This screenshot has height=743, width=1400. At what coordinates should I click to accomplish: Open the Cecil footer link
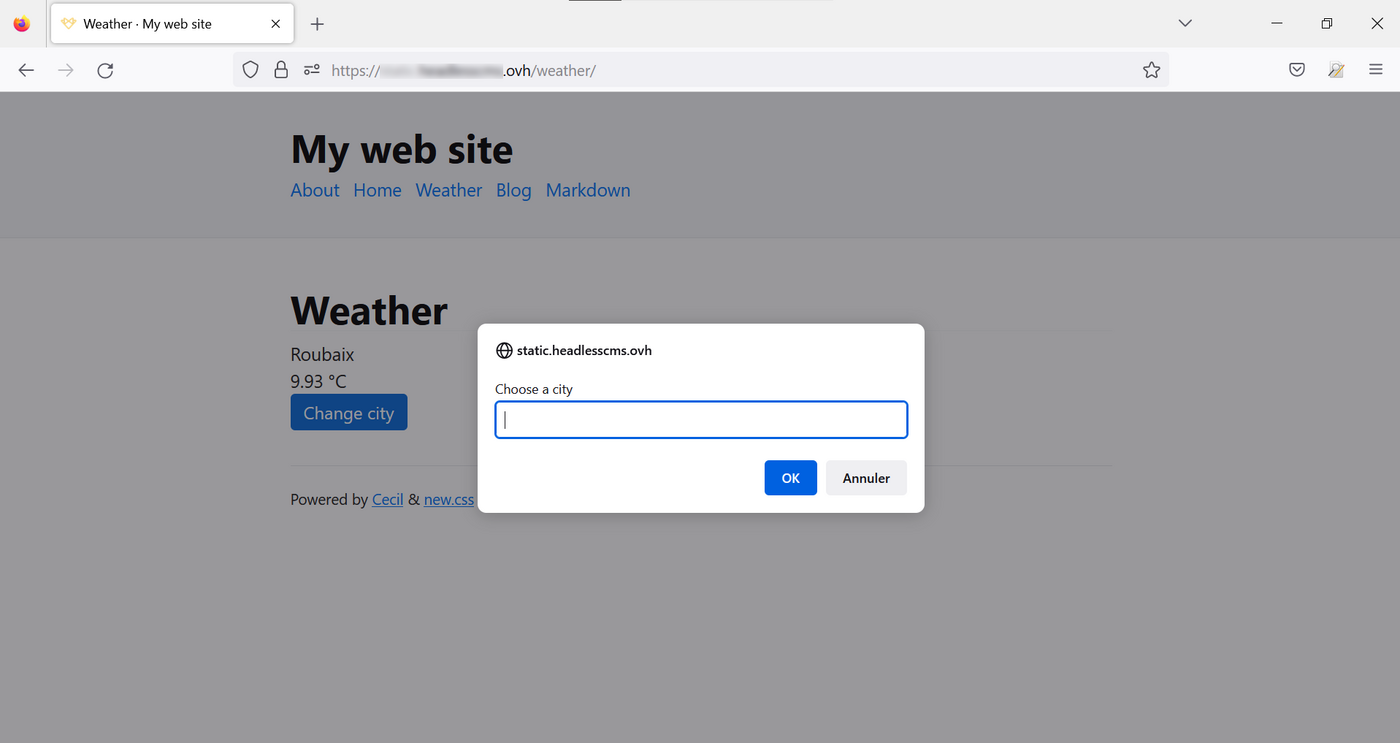tap(387, 500)
